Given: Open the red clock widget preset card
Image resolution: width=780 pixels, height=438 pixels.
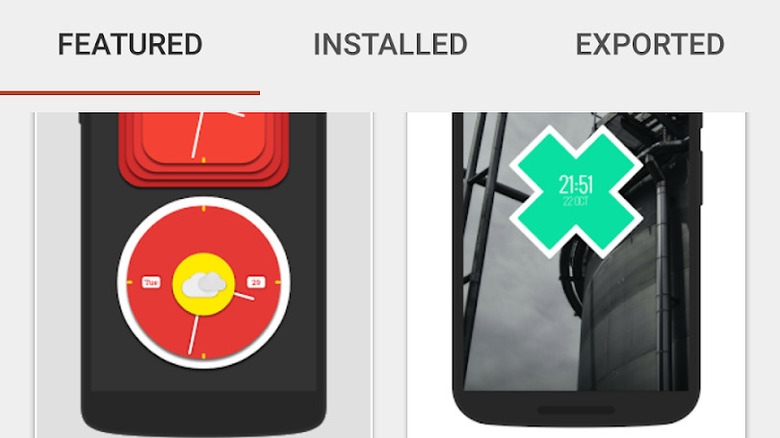Looking at the screenshot, I should pos(203,275).
